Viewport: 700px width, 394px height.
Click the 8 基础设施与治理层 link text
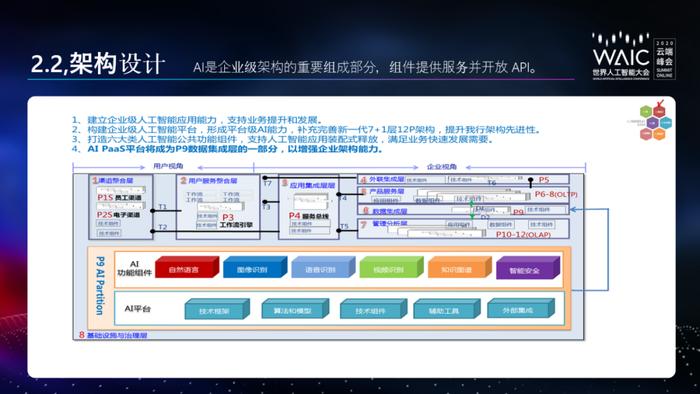click(113, 335)
